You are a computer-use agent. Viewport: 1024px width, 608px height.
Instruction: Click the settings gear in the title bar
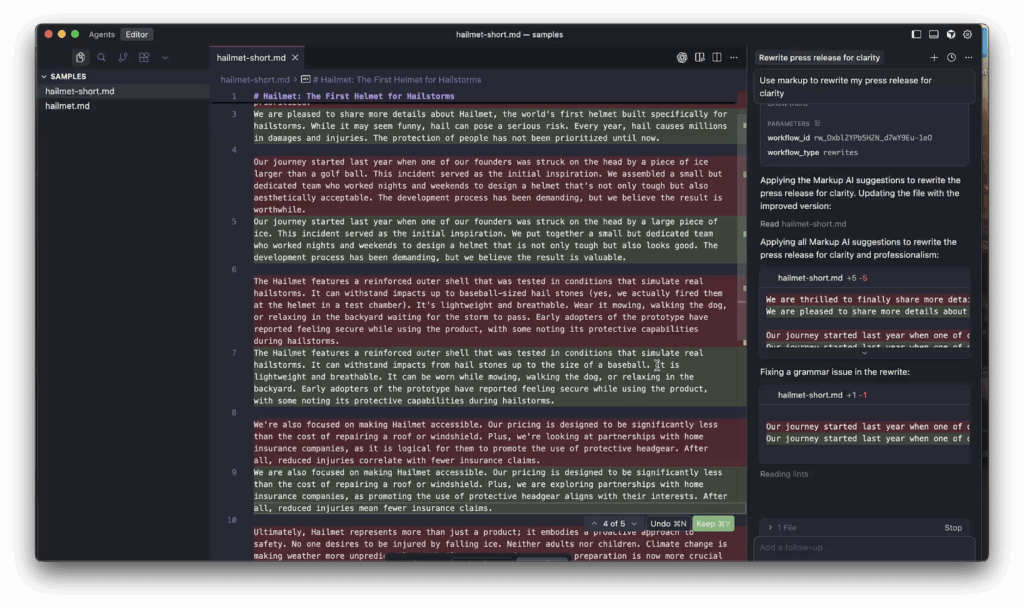coord(967,34)
